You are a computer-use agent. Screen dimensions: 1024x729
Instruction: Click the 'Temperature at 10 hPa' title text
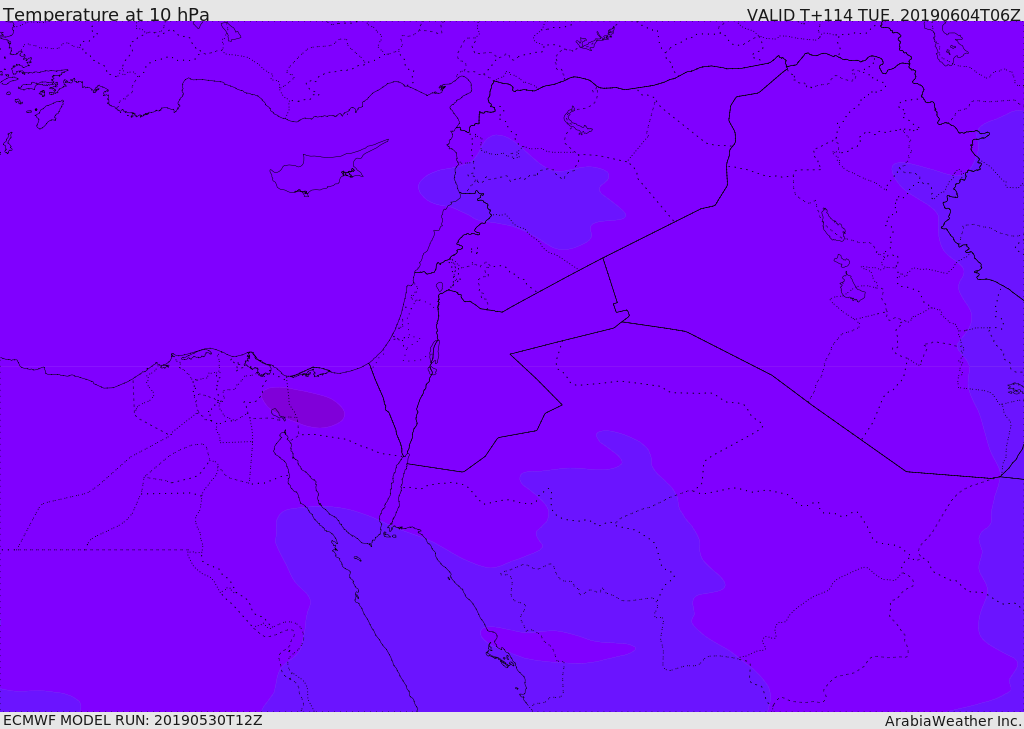click(x=106, y=14)
